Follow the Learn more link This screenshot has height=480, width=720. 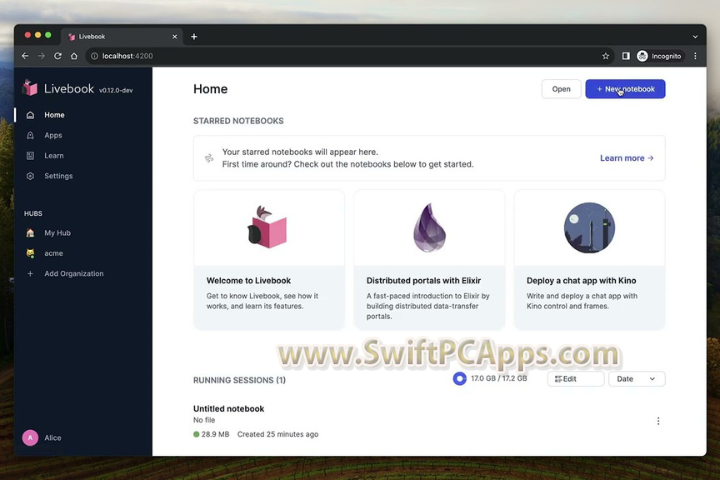[626, 158]
